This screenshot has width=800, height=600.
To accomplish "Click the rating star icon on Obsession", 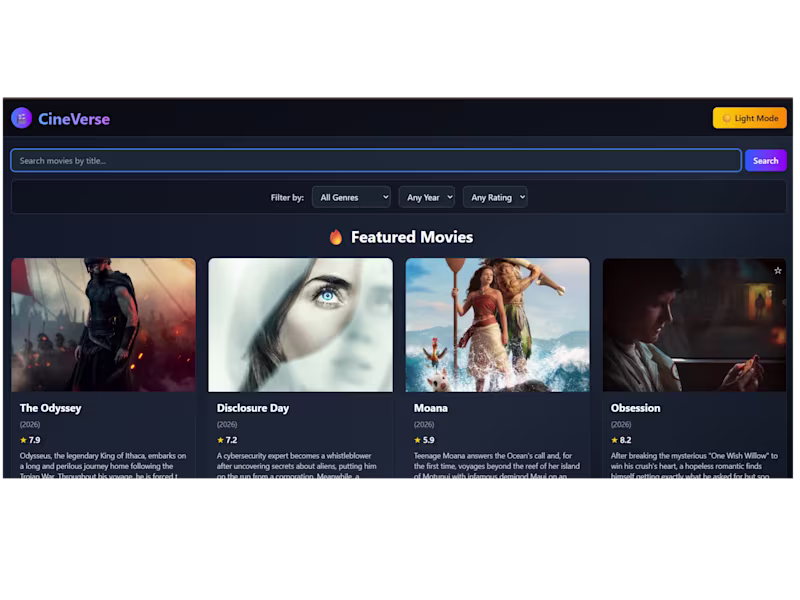I will point(614,440).
